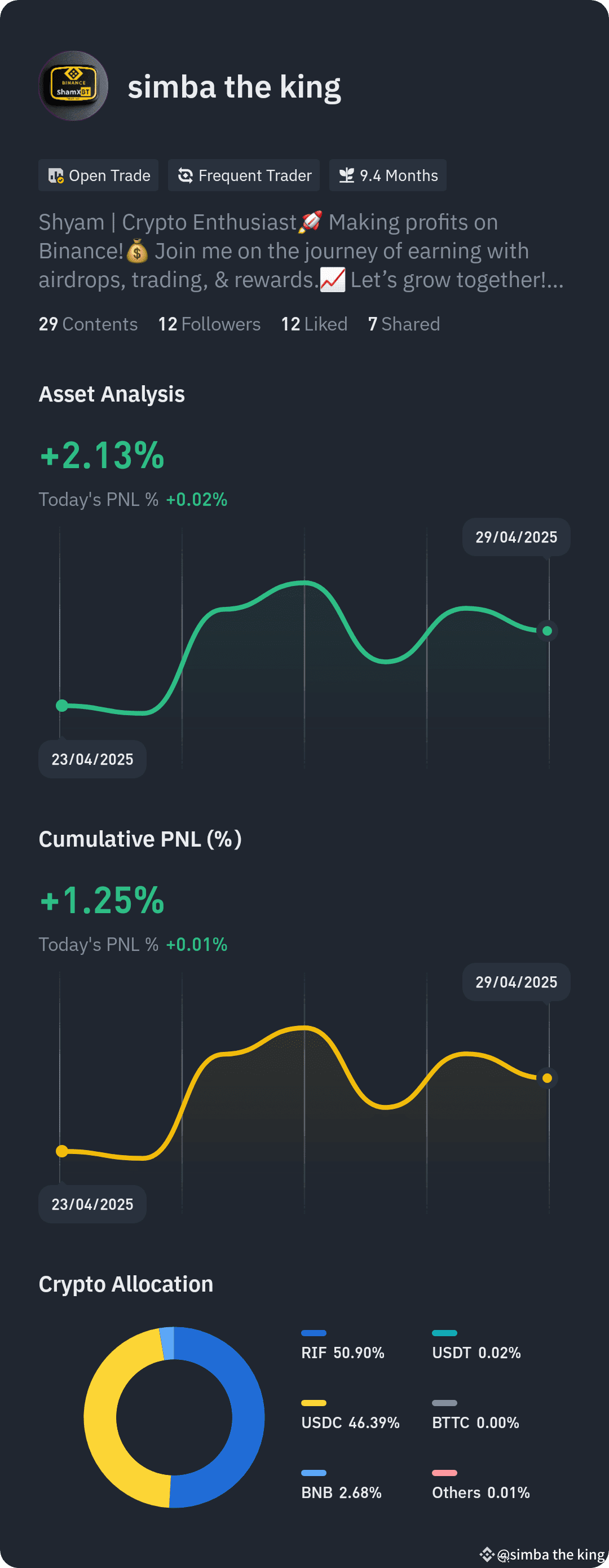The image size is (609, 1568).
Task: Open the profile avatar image
Action: pyautogui.click(x=73, y=87)
